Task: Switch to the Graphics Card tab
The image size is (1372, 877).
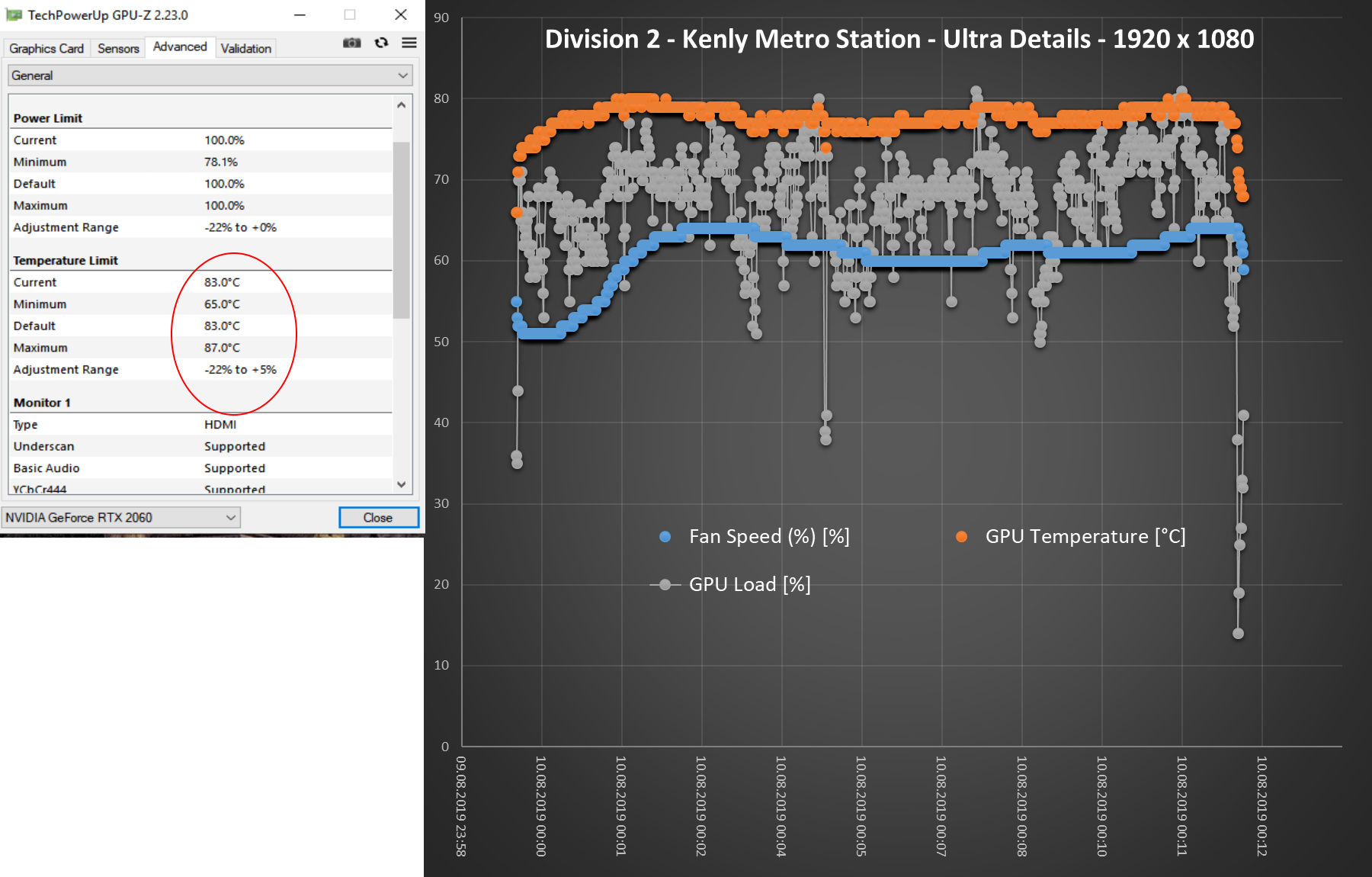Action: click(46, 48)
